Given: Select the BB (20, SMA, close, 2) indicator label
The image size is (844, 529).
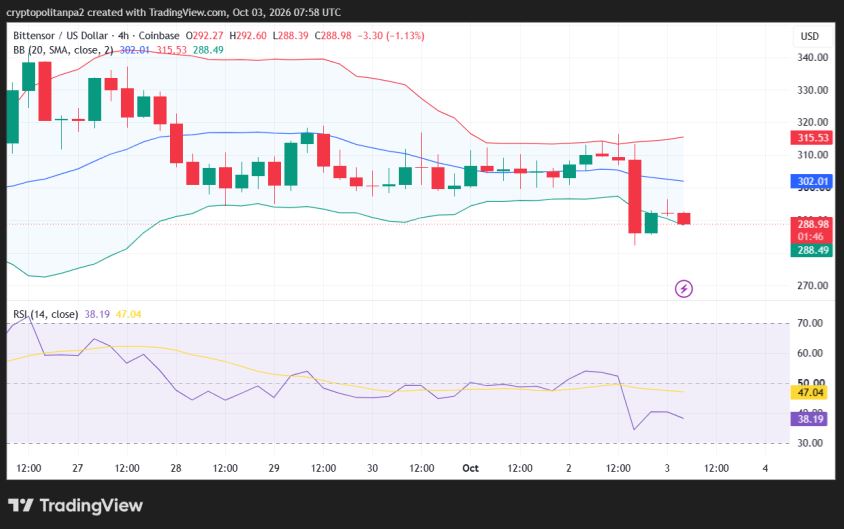Looking at the screenshot, I should pos(63,50).
